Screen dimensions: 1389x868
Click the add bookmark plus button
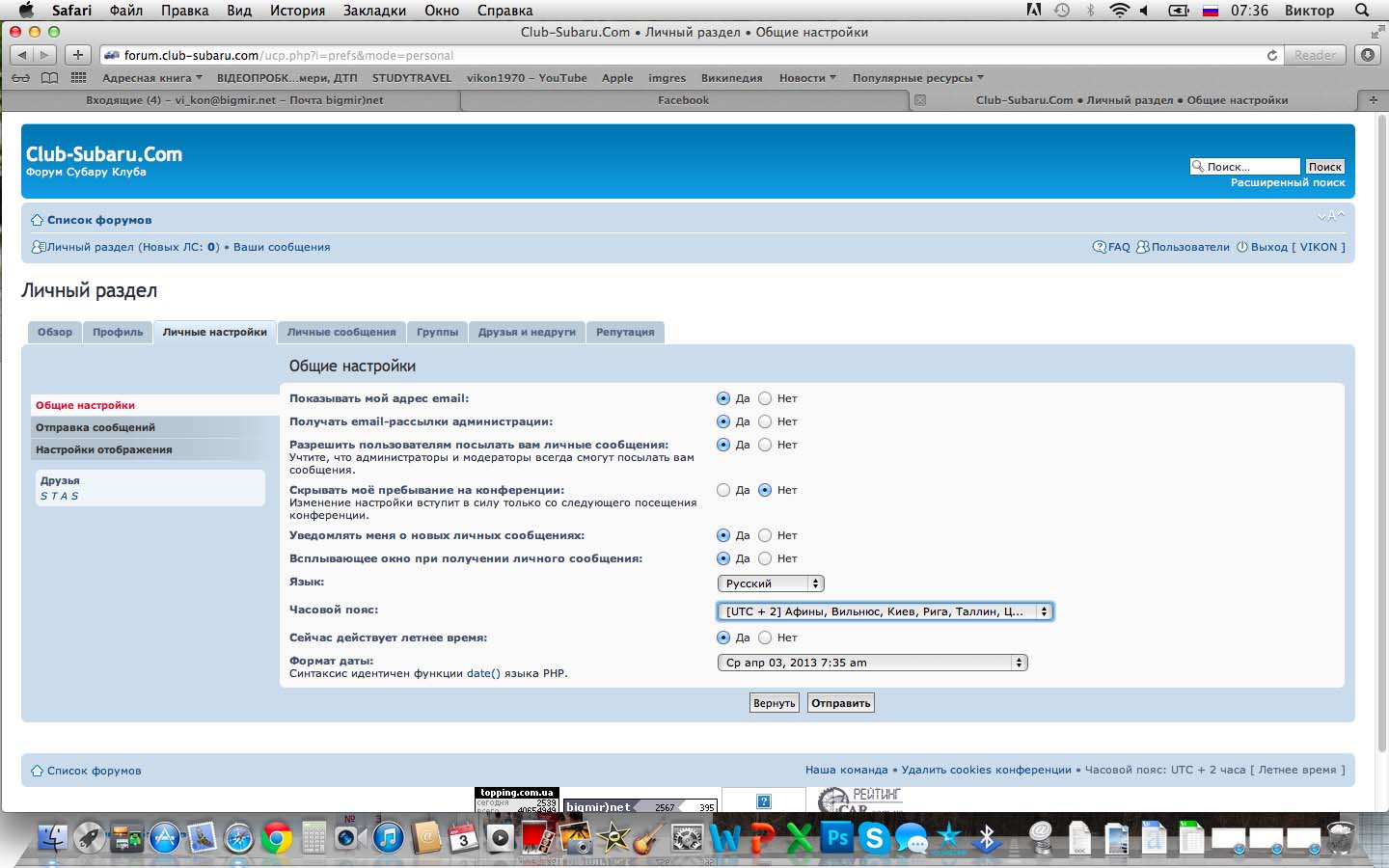pos(78,55)
